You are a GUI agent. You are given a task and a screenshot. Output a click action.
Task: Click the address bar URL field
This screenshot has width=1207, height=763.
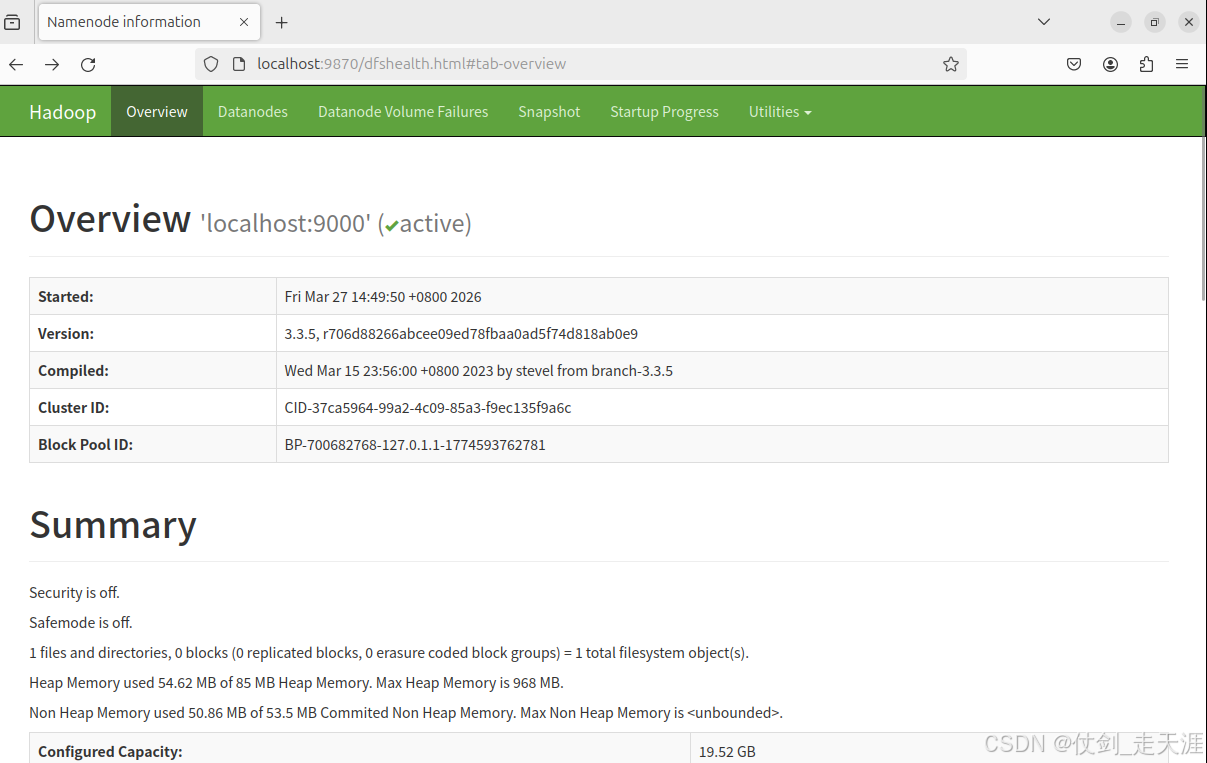pyautogui.click(x=580, y=64)
